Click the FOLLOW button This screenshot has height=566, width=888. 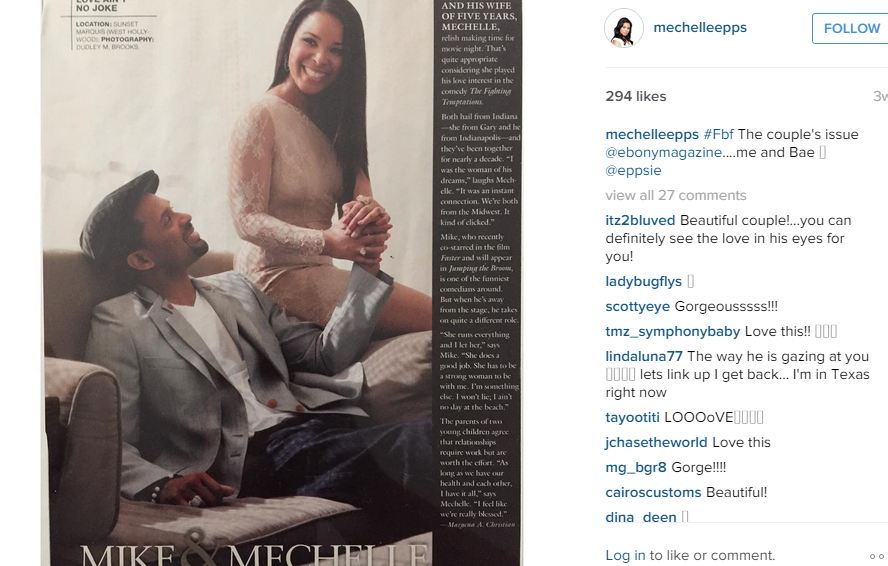[x=851, y=28]
